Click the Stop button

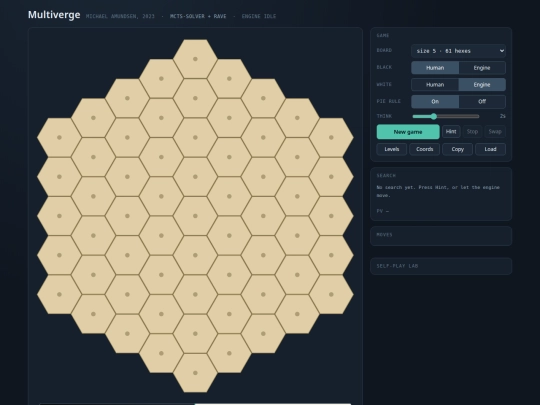pyautogui.click(x=472, y=132)
